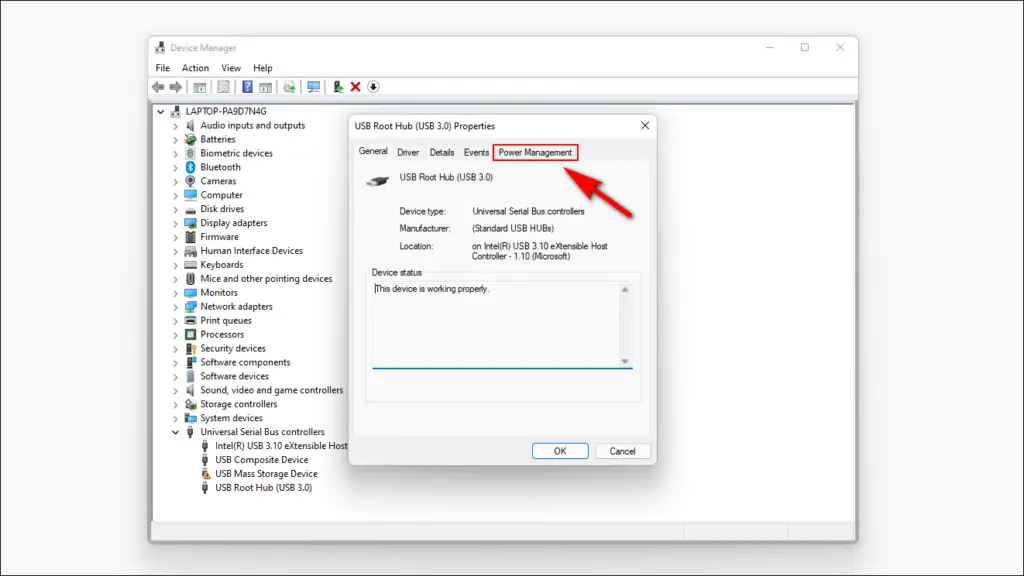Click Show/Hide Console Tree toolbar icon

pyautogui.click(x=200, y=87)
